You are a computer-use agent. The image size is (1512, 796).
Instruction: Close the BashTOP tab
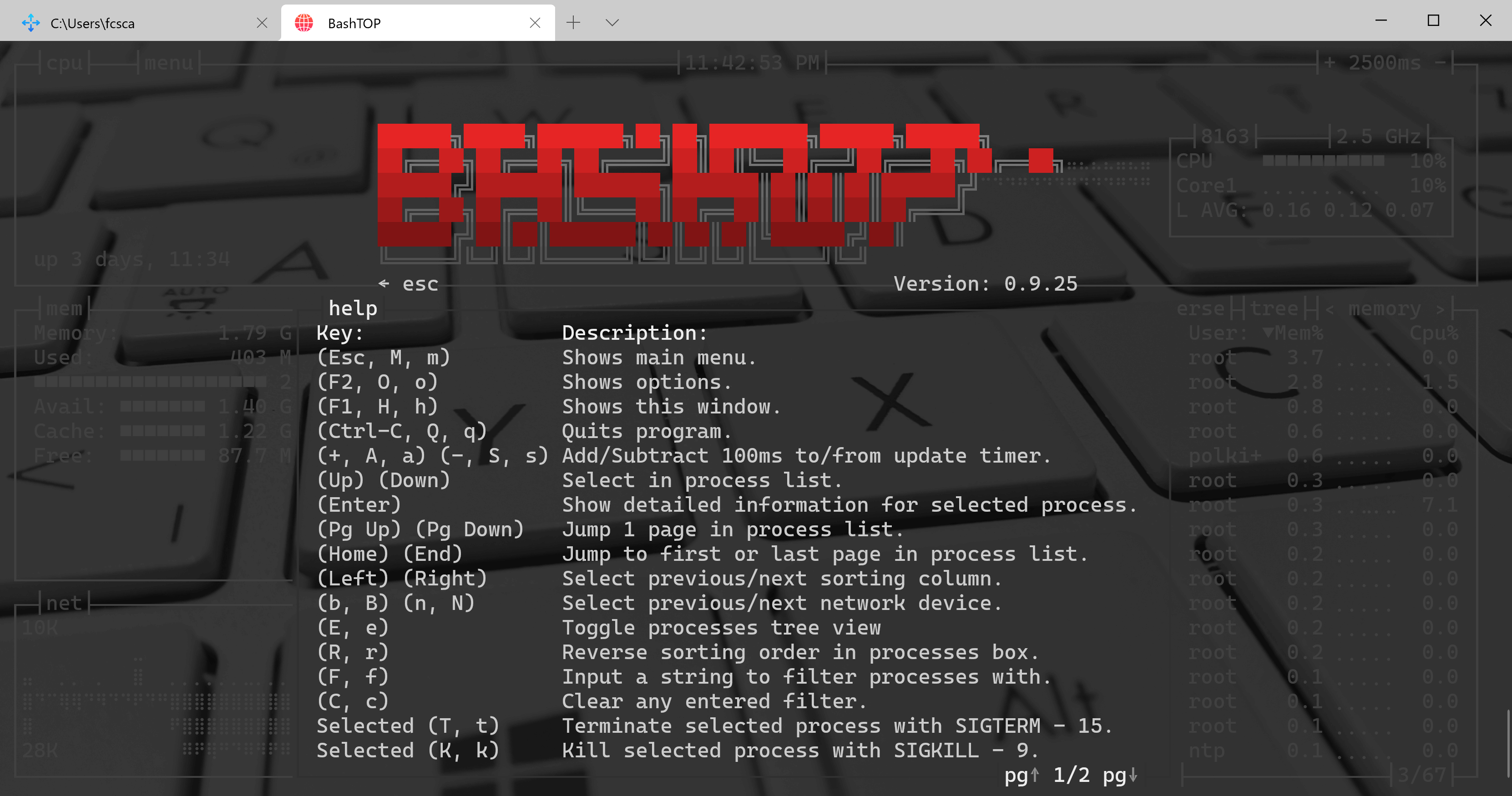click(x=534, y=23)
